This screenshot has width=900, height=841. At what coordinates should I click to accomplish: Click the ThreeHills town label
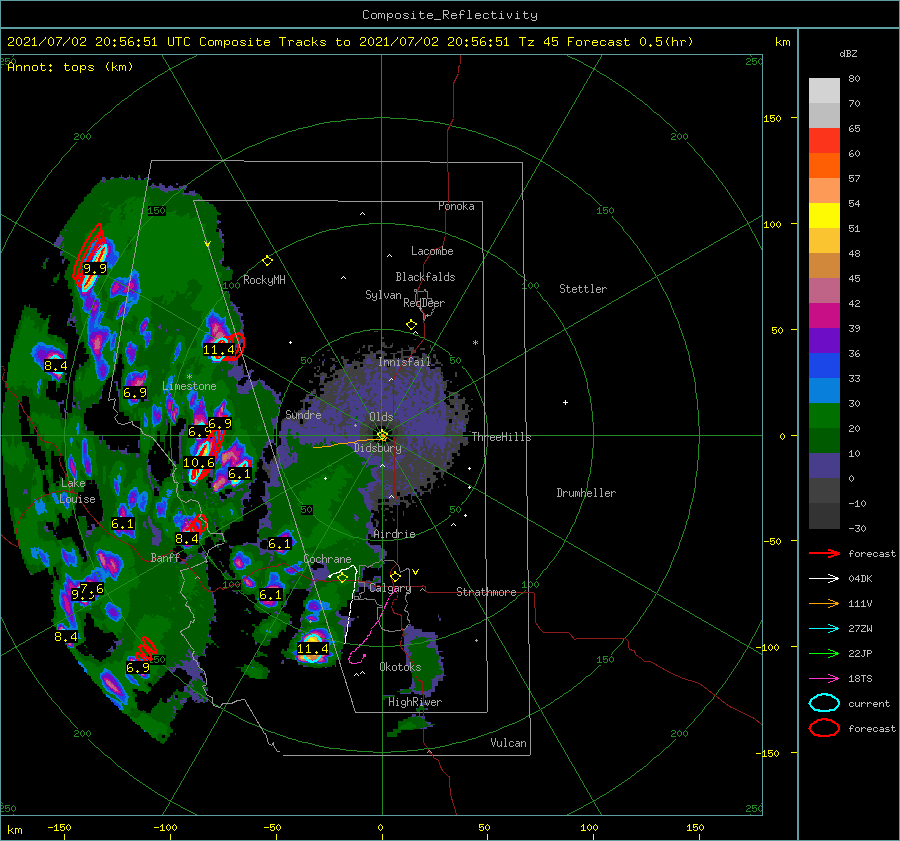[x=501, y=437]
